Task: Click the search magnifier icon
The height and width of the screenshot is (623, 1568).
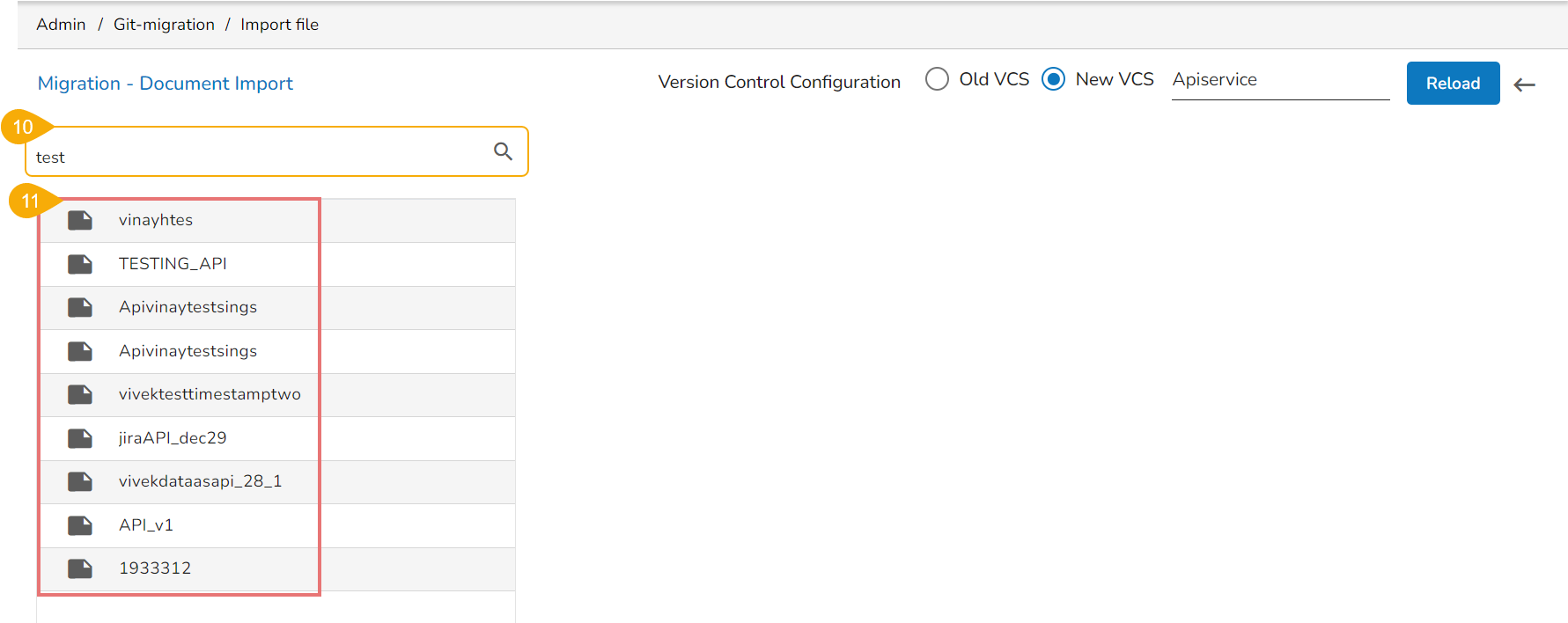Action: click(x=503, y=151)
